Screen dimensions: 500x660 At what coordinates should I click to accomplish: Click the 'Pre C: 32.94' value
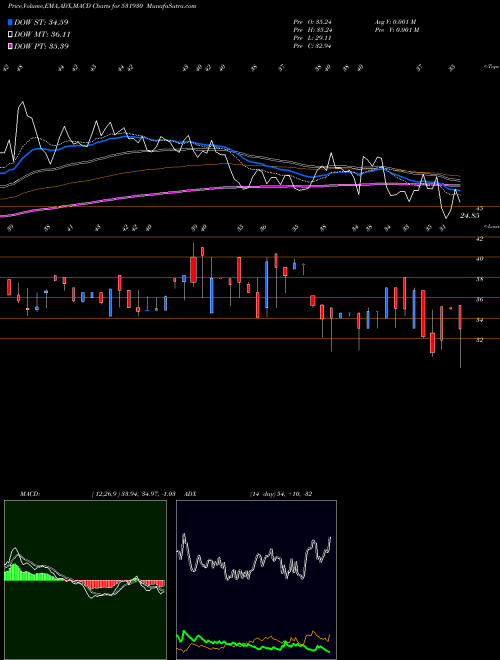(x=313, y=46)
